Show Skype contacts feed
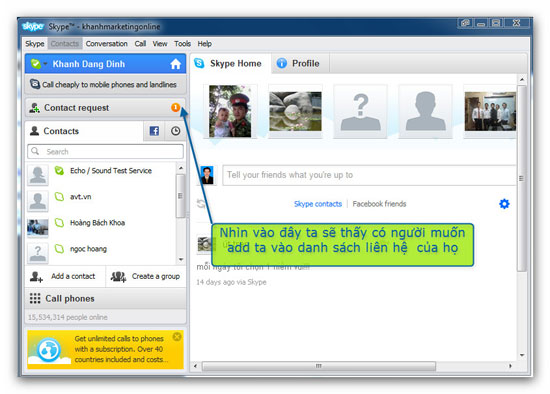This screenshot has width=550, height=394. (318, 204)
